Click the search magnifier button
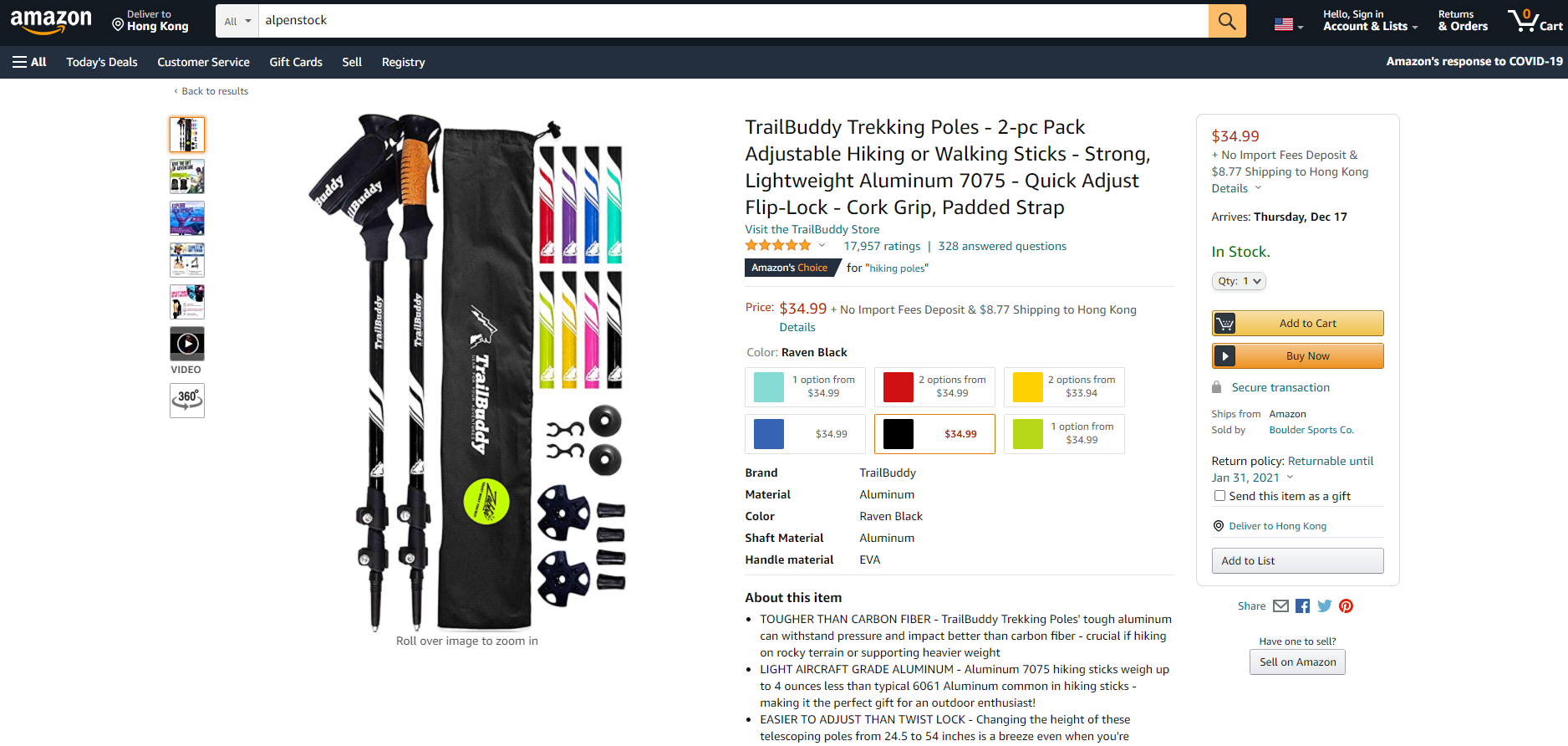This screenshot has height=746, width=1568. 1226,21
